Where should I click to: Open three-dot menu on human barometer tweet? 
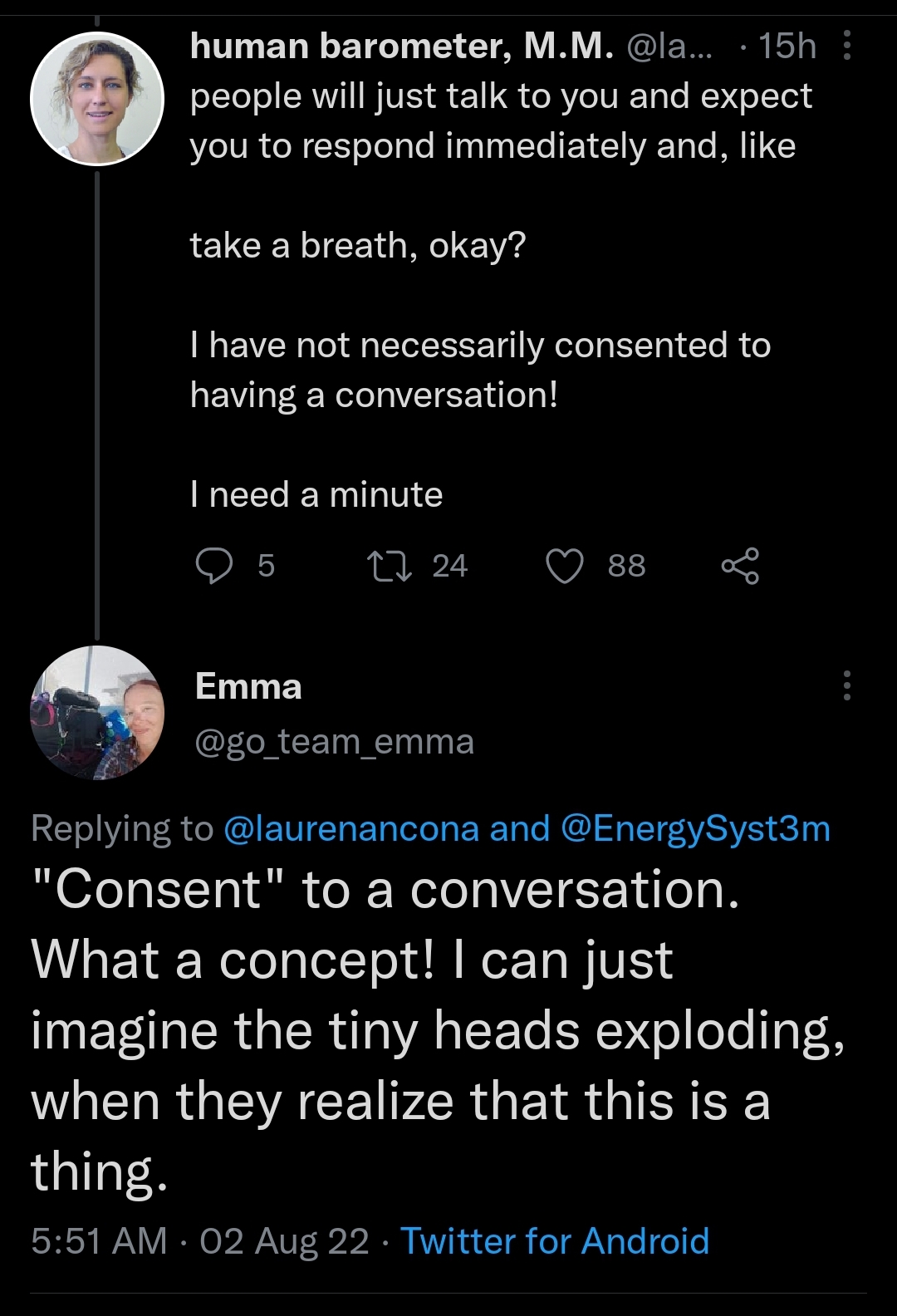pos(846,46)
